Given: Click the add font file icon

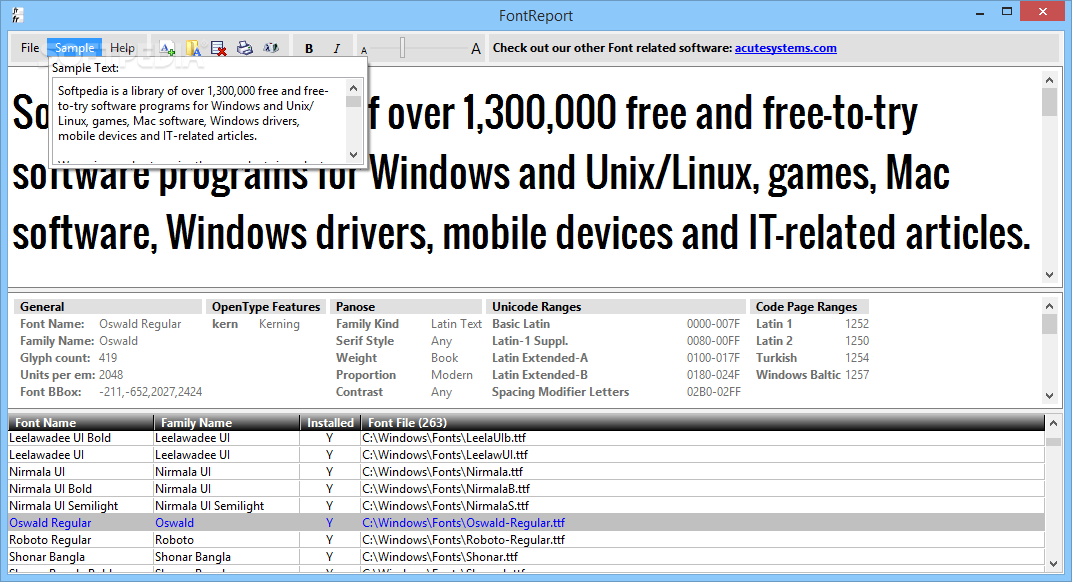Looking at the screenshot, I should tap(167, 48).
